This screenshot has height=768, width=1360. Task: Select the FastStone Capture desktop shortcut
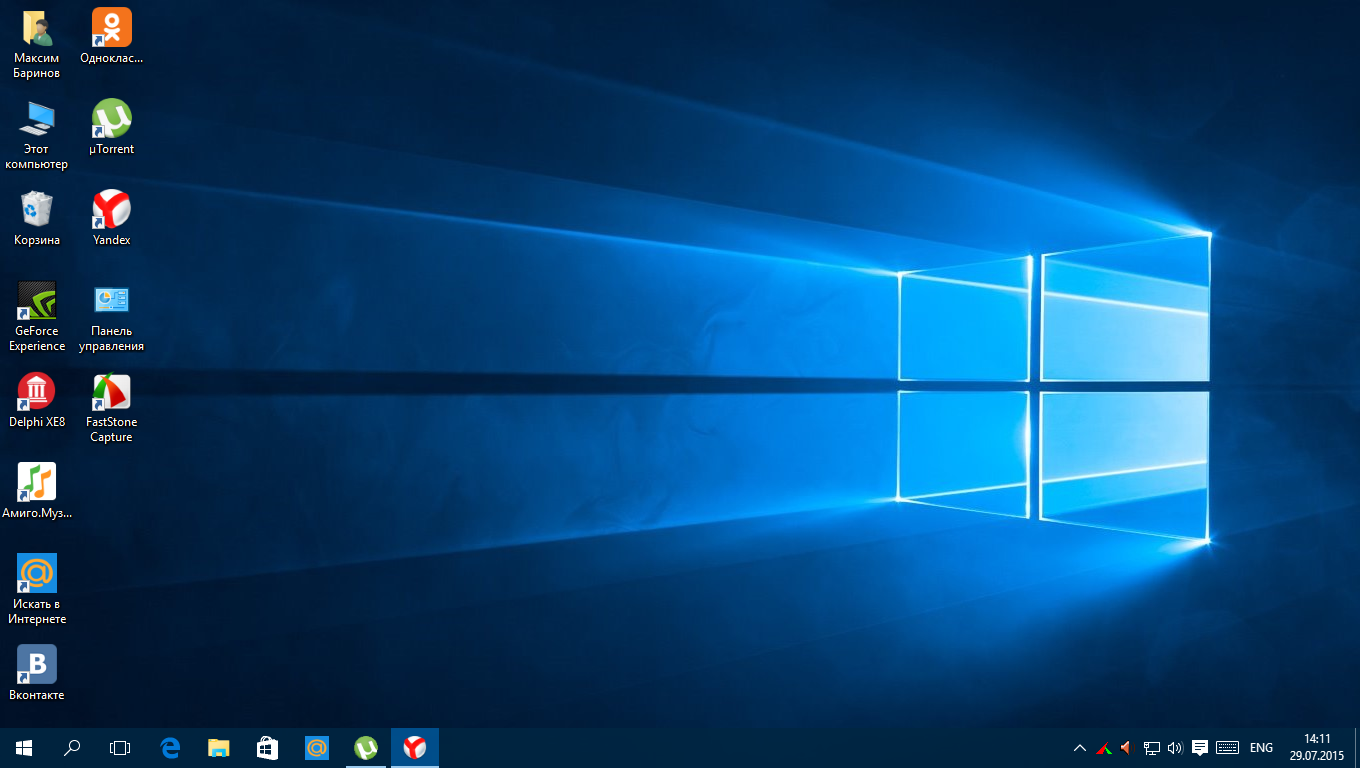(x=111, y=408)
